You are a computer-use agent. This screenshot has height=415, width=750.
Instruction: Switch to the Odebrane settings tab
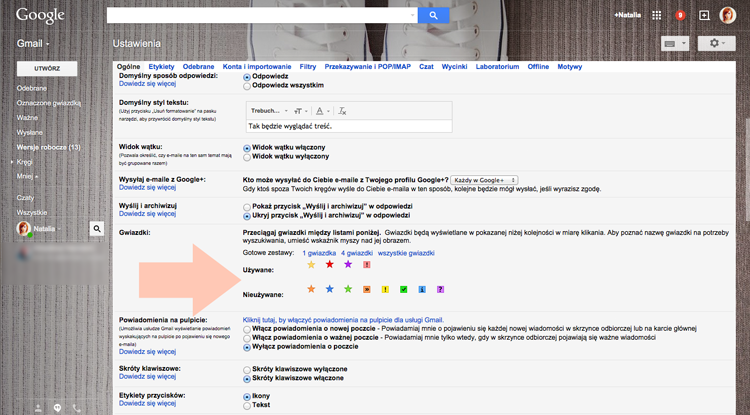199,66
